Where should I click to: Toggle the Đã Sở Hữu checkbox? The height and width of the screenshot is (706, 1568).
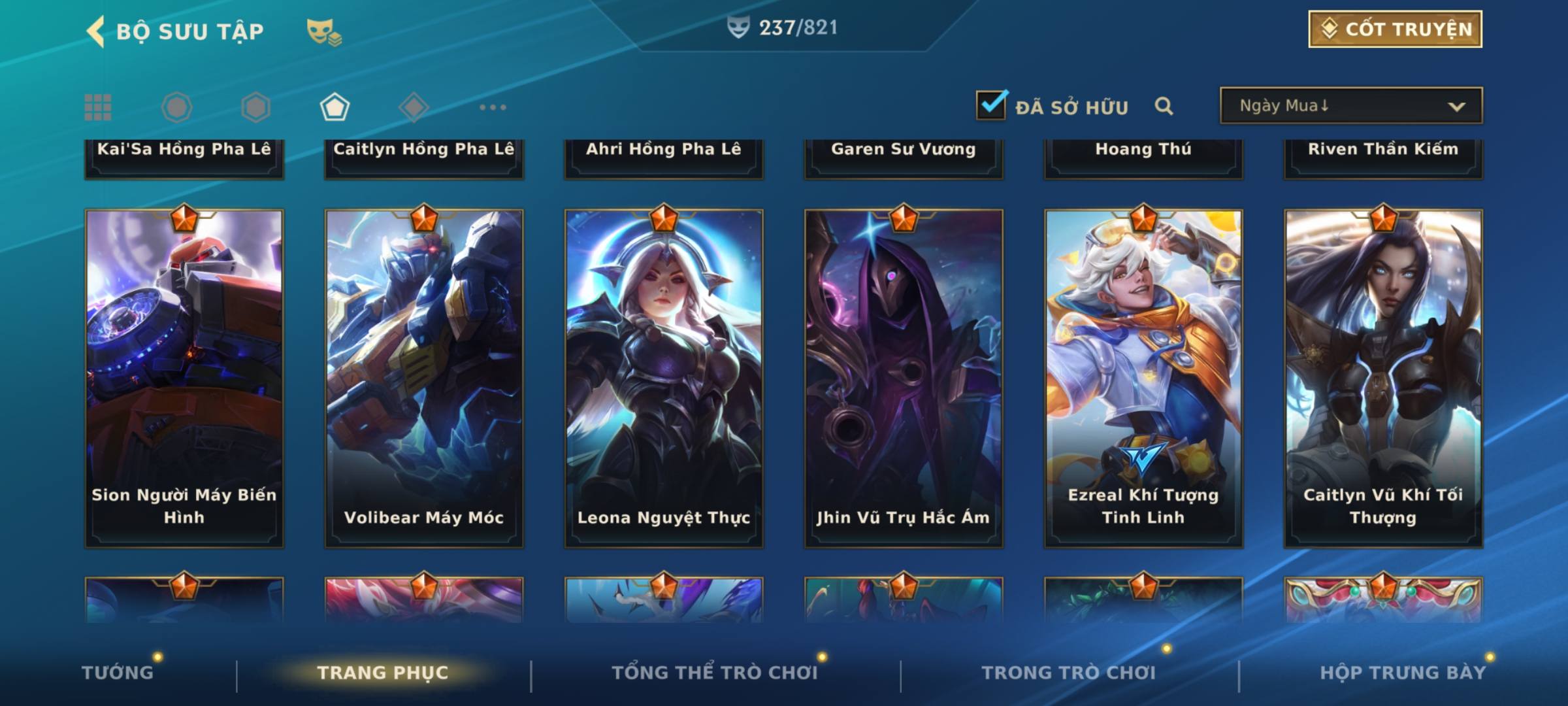point(992,105)
